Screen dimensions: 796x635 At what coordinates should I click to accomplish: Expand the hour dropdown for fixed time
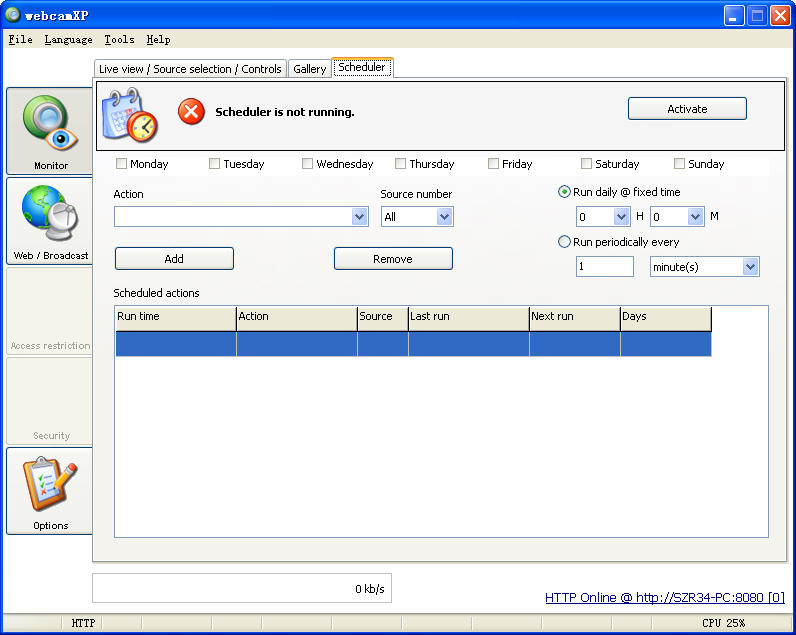pyautogui.click(x=622, y=217)
